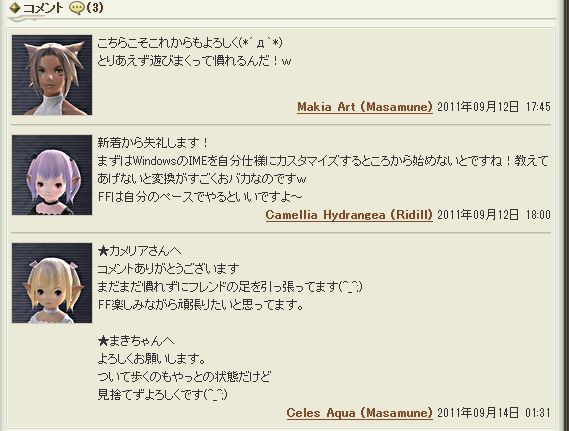569x431 pixels.
Task: Click the line とりあえず遊びまくって慣れるんだ
Action: pos(194,61)
